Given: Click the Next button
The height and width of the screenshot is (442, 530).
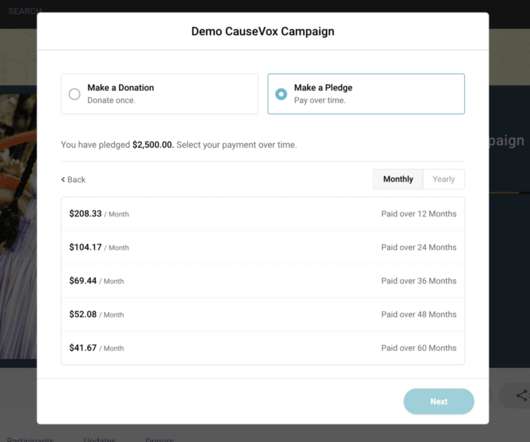Looking at the screenshot, I should pos(439,401).
